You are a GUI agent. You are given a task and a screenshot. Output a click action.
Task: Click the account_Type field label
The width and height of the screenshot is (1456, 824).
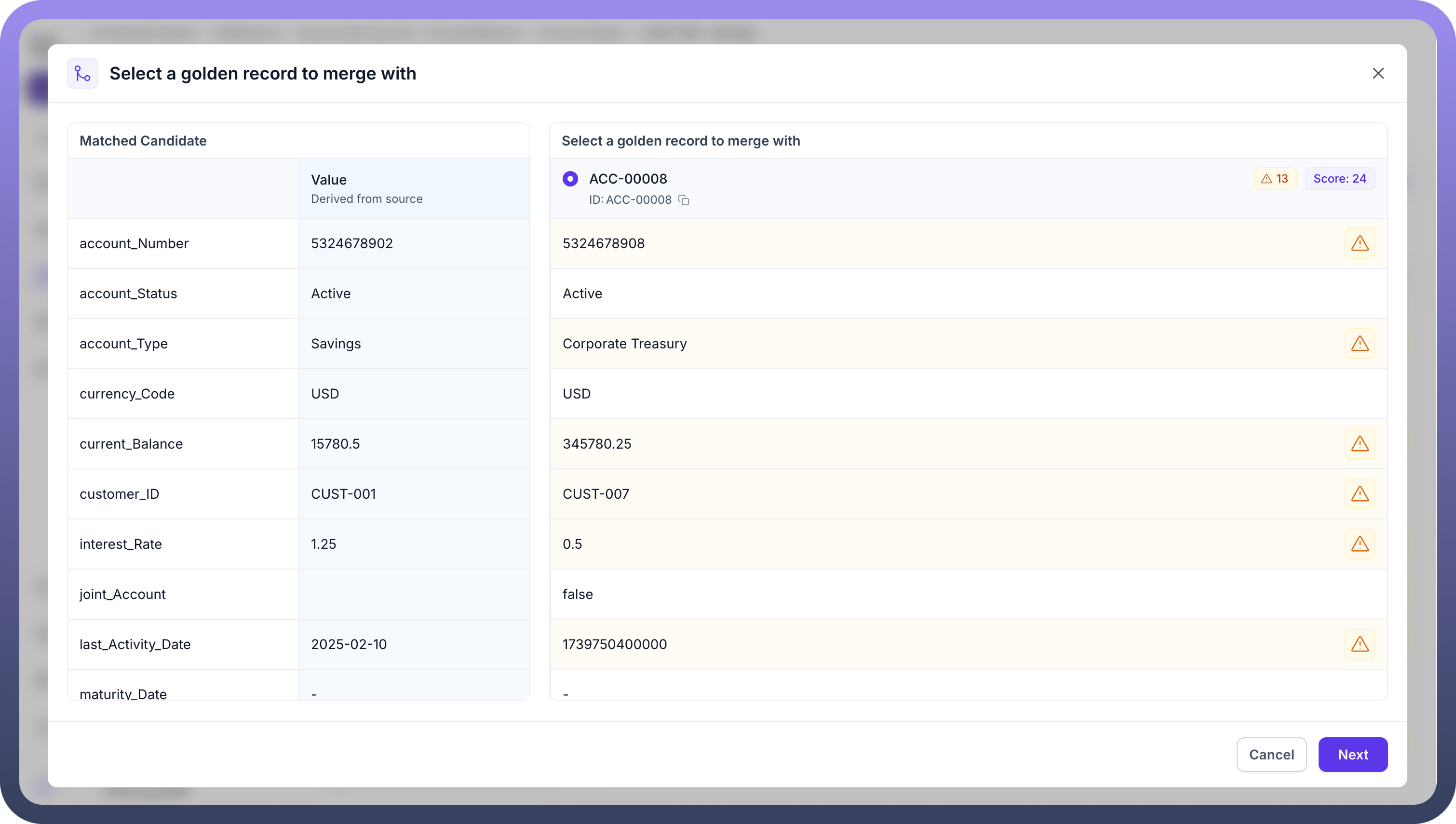(123, 344)
